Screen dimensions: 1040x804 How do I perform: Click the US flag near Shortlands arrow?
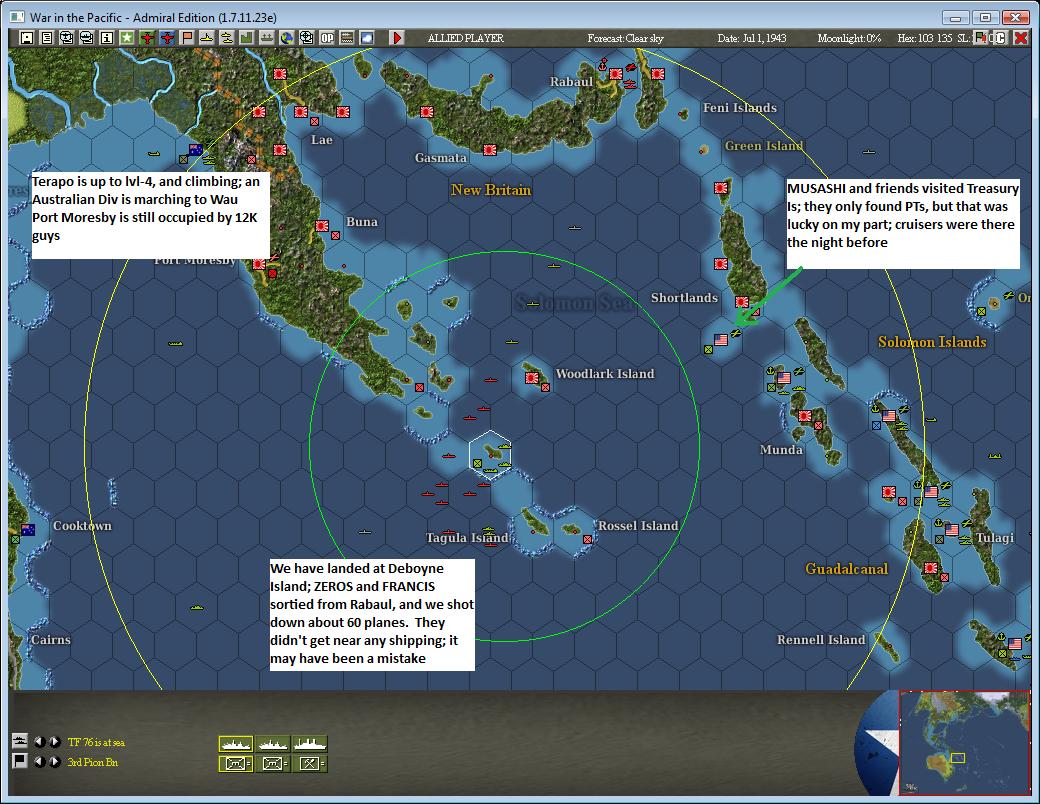(721, 340)
